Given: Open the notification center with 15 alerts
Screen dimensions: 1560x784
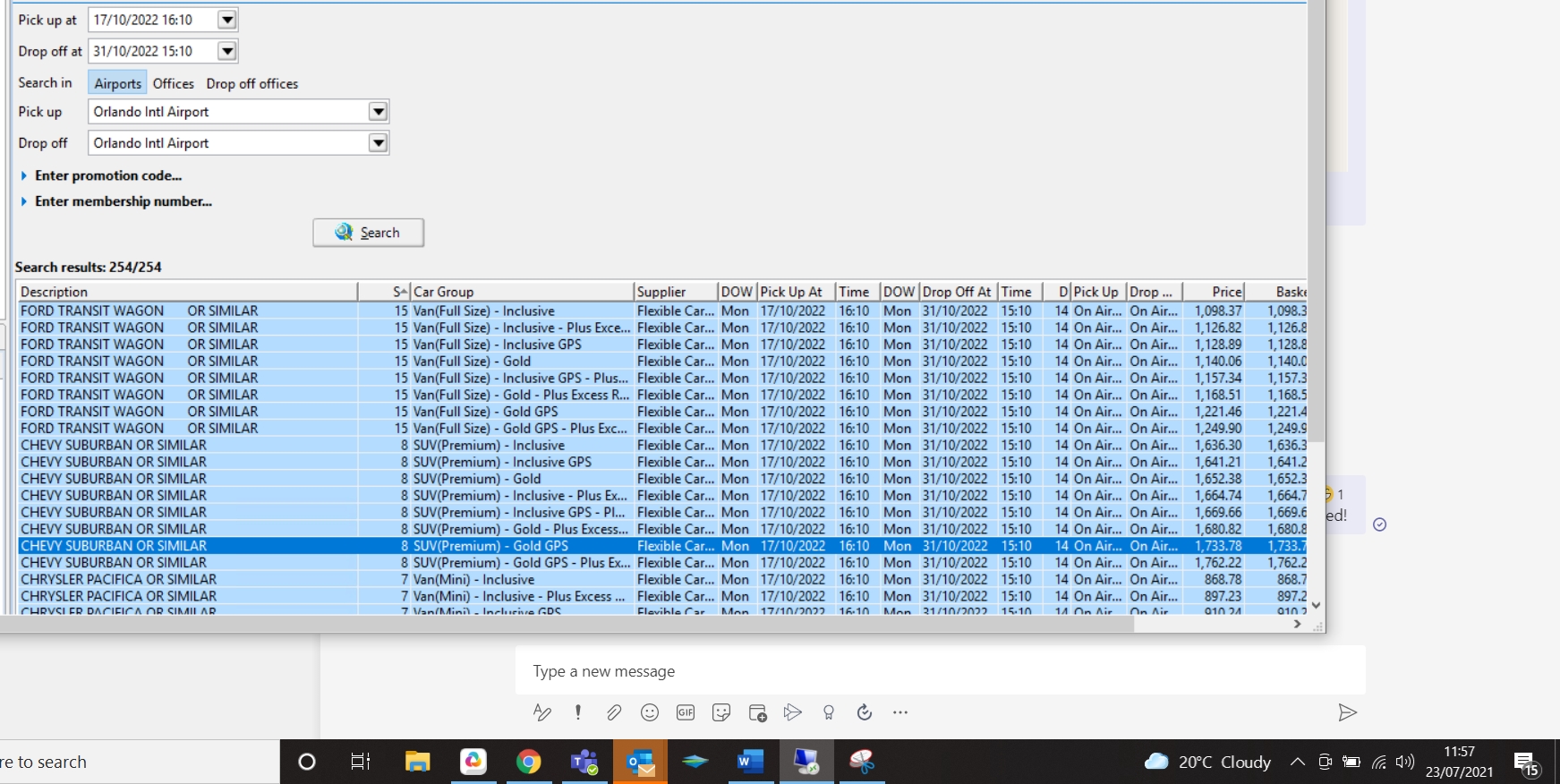Looking at the screenshot, I should (x=1526, y=763).
